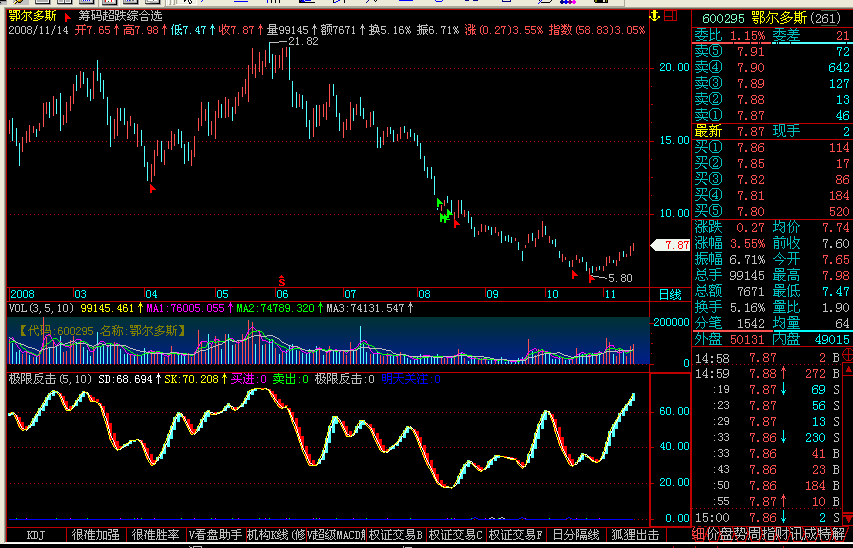Click the red S marker under the 06 axis
The image size is (853, 548).
pyautogui.click(x=282, y=281)
